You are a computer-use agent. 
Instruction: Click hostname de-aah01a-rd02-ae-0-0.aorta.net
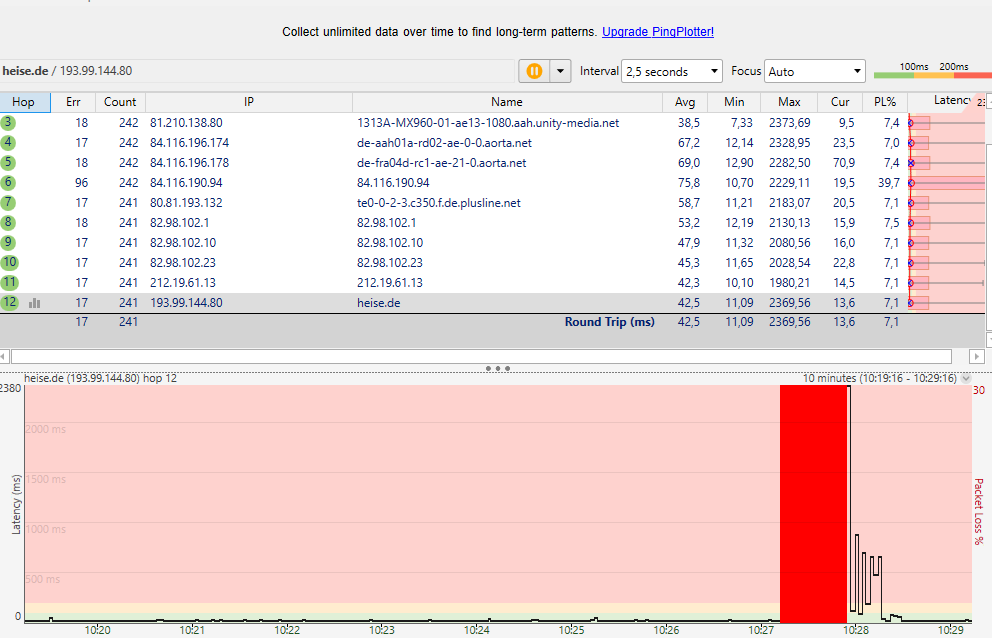coord(444,143)
